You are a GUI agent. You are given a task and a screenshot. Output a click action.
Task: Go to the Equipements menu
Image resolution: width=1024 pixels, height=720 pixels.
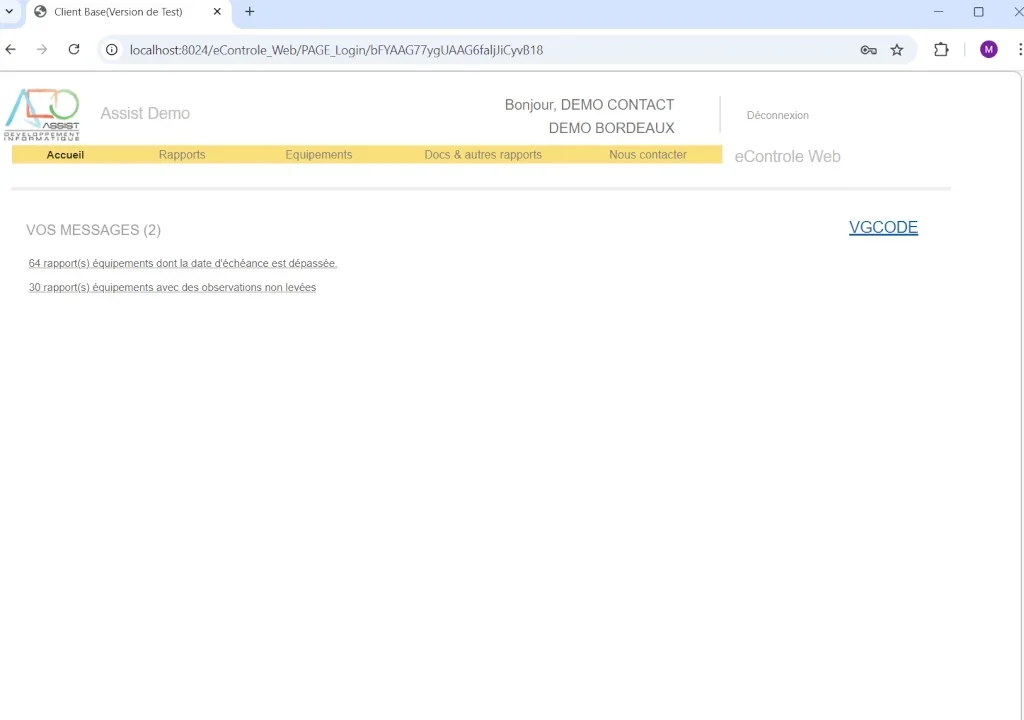point(319,155)
